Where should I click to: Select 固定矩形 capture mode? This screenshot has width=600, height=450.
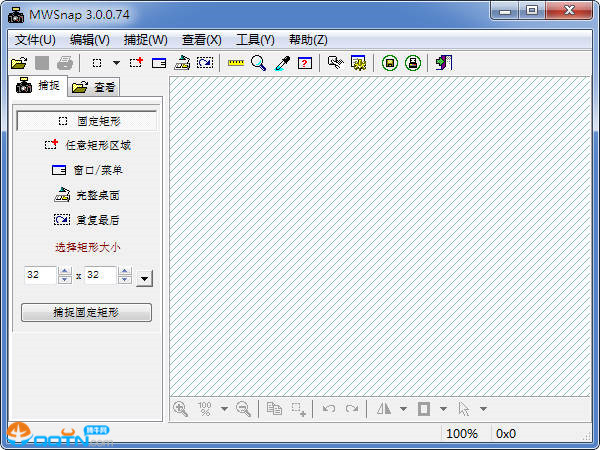[x=87, y=120]
